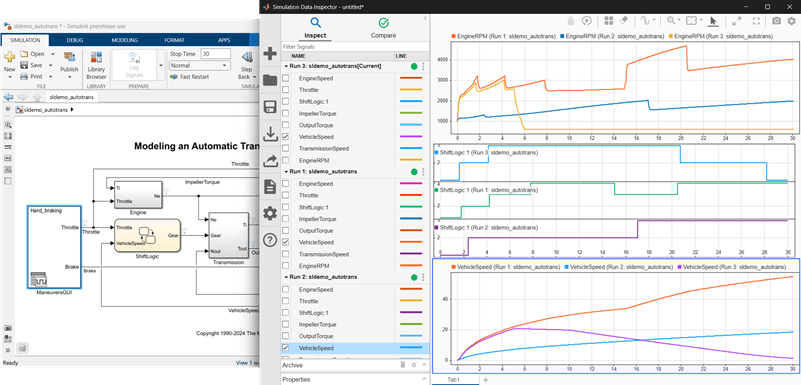Click the Fit to view icon in plot toolbar

[x=691, y=20]
